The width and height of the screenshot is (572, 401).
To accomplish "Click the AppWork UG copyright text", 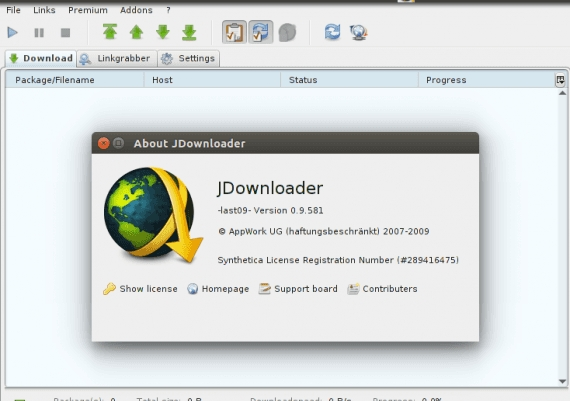I will (324, 231).
